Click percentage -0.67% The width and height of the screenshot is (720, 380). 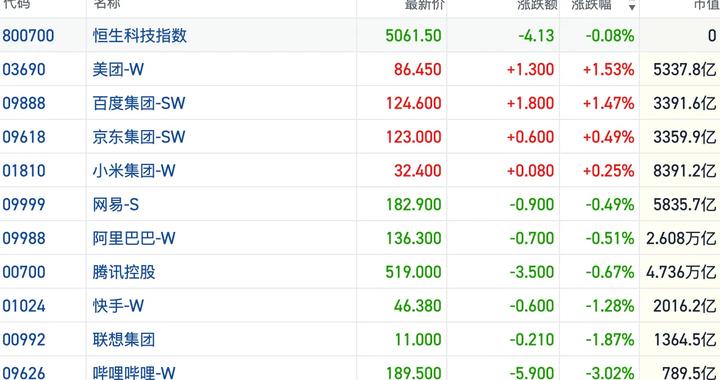[x=610, y=272]
